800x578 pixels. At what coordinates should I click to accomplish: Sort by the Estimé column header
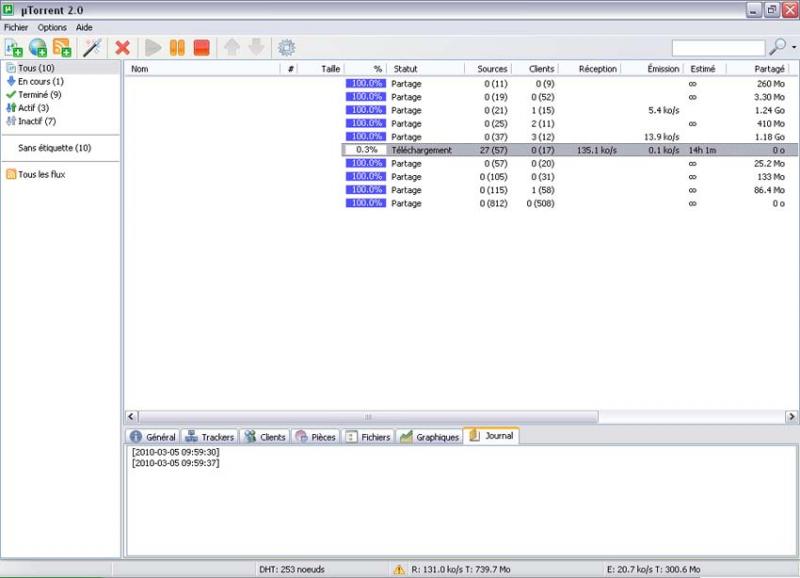coord(705,69)
